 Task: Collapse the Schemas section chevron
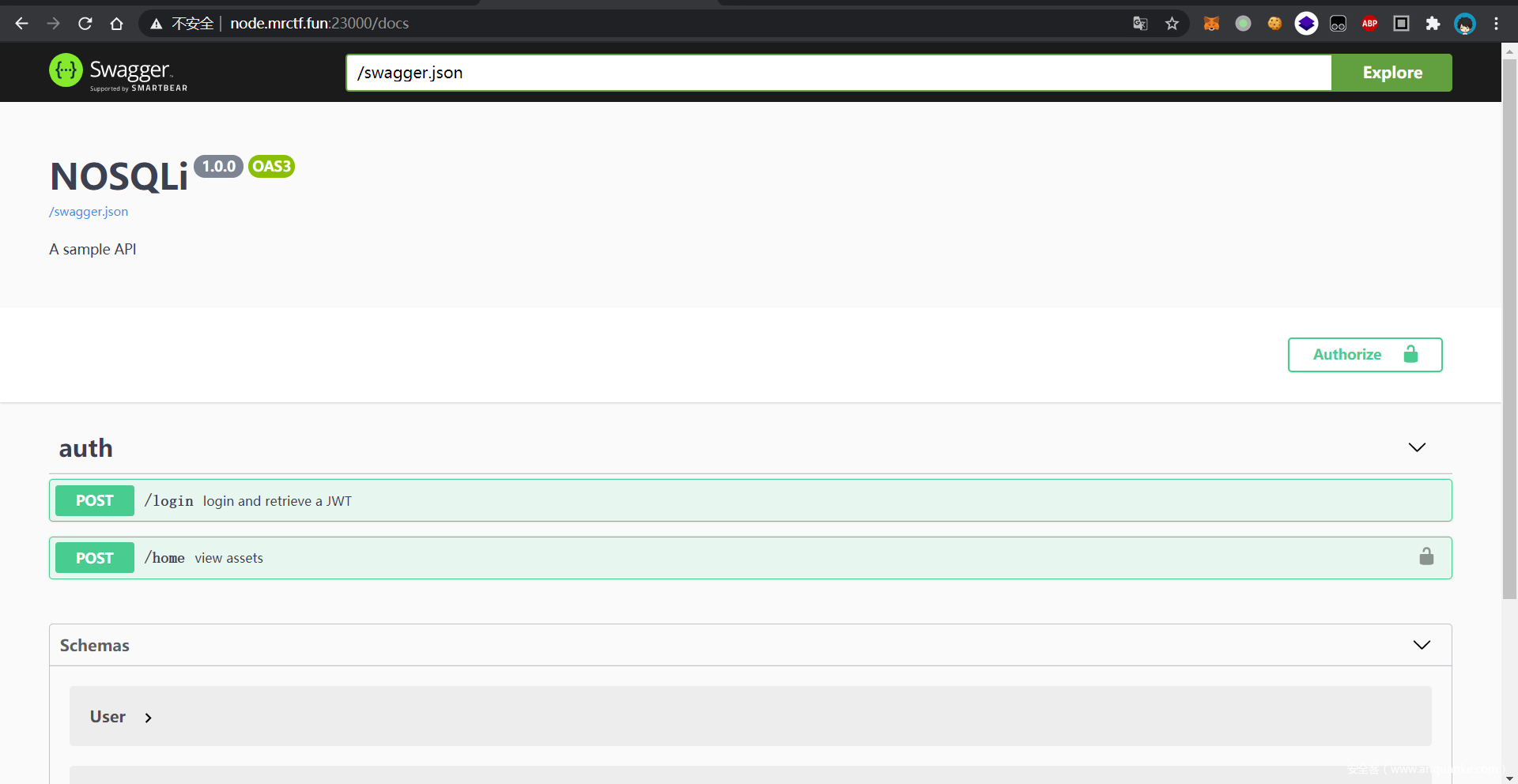click(1422, 645)
